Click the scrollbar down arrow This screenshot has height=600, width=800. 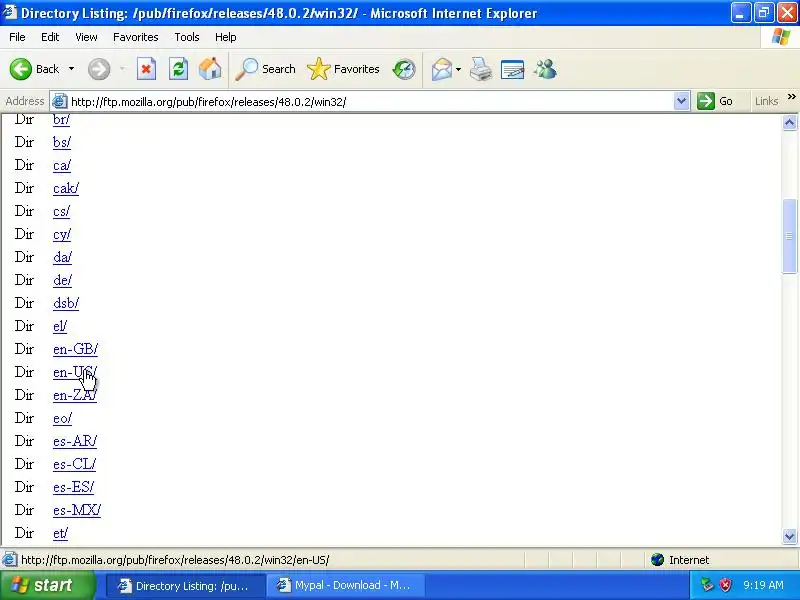tap(789, 536)
